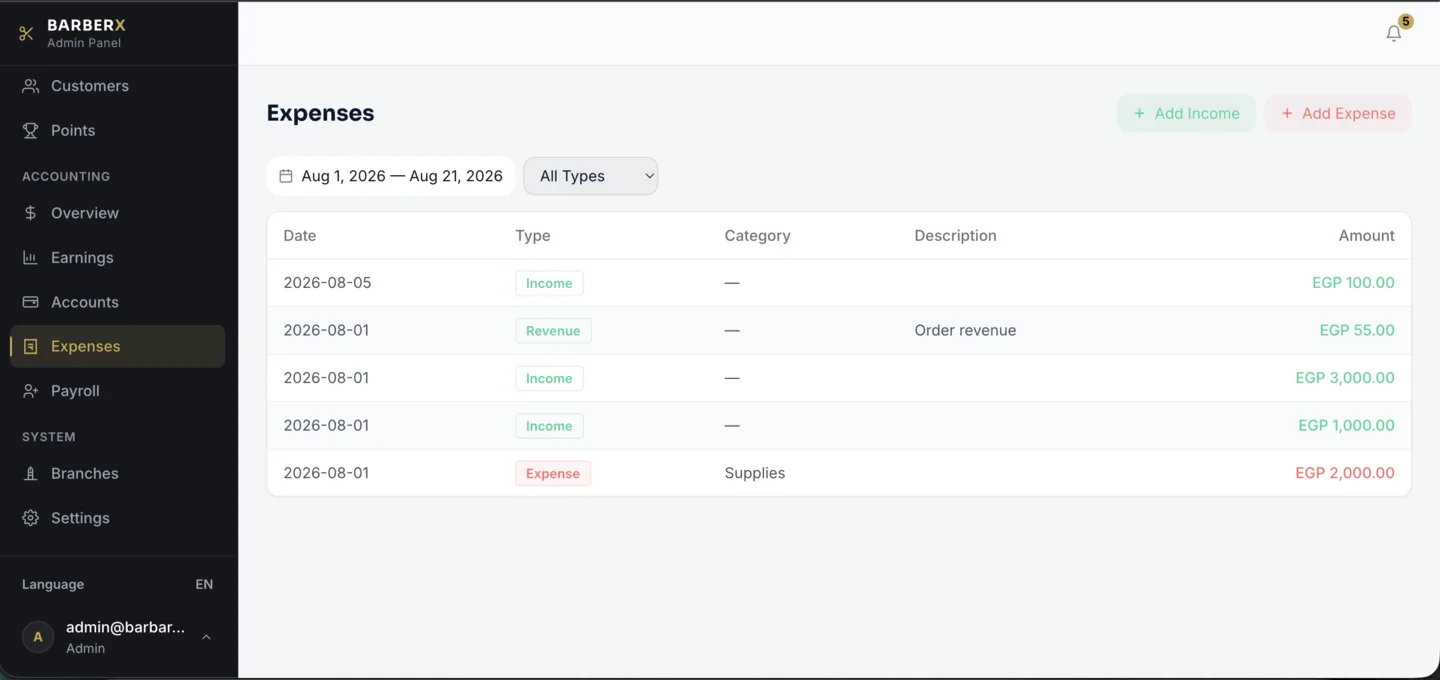Click the EGP 1,000.00 amount

point(1346,425)
